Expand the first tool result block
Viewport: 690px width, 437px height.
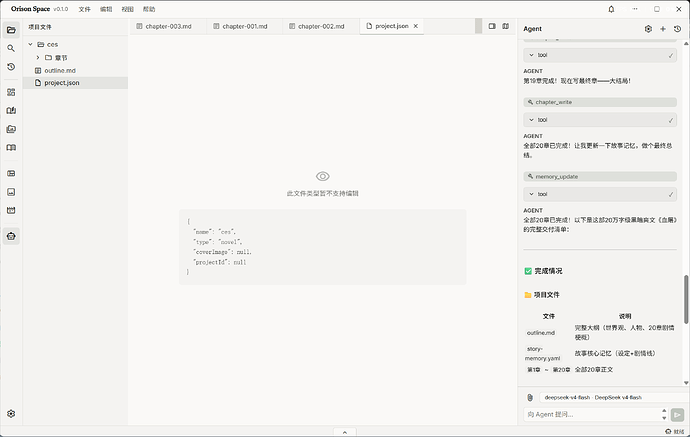[600, 55]
